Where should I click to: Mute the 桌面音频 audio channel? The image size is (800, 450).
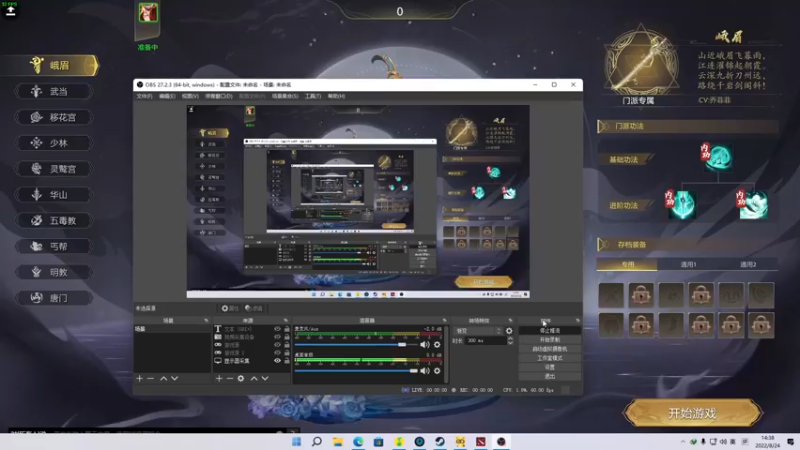click(x=424, y=371)
